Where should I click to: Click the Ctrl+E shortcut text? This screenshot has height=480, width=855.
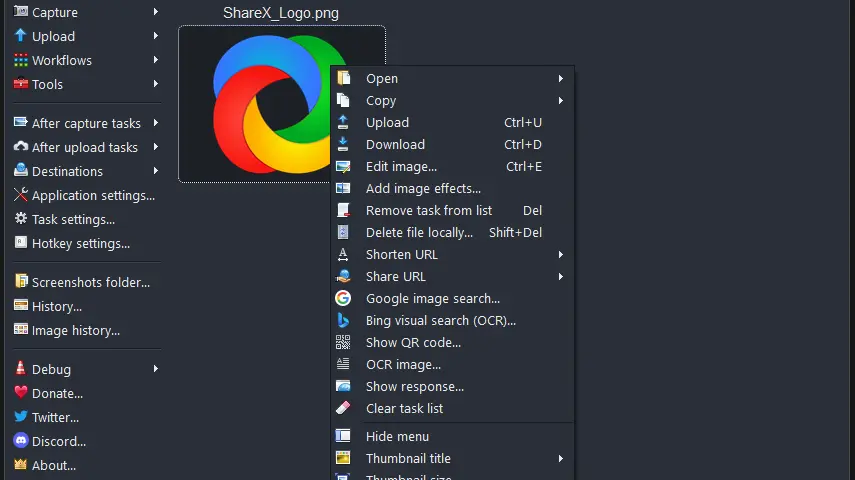(x=523, y=166)
